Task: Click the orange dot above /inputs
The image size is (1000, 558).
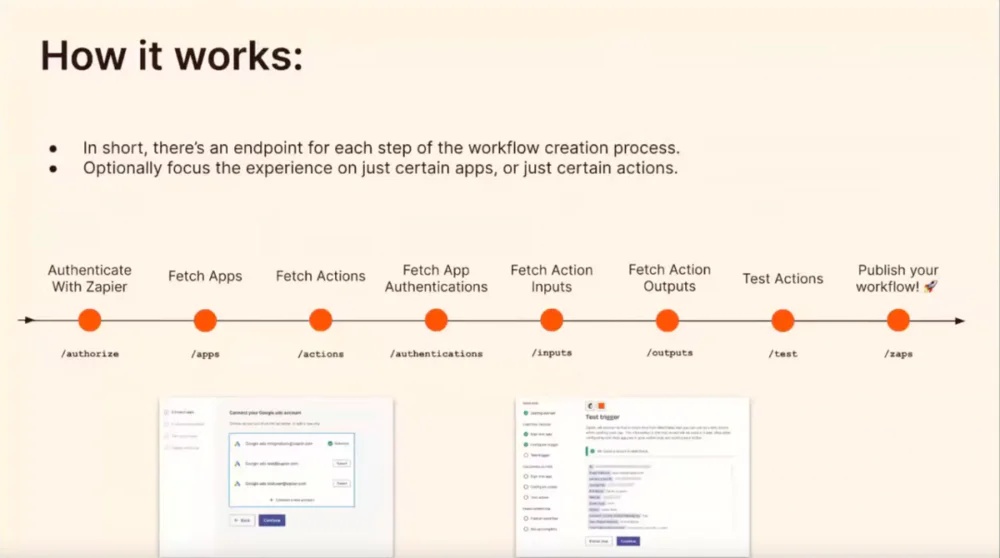Action: click(x=552, y=320)
